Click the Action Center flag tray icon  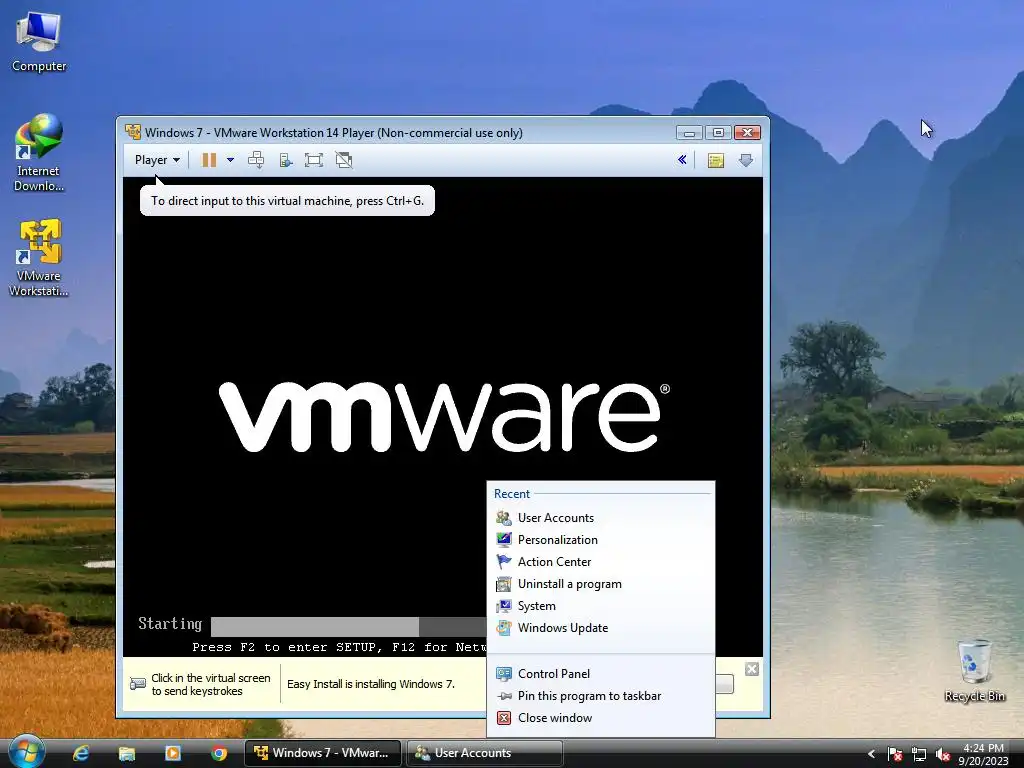(x=895, y=754)
